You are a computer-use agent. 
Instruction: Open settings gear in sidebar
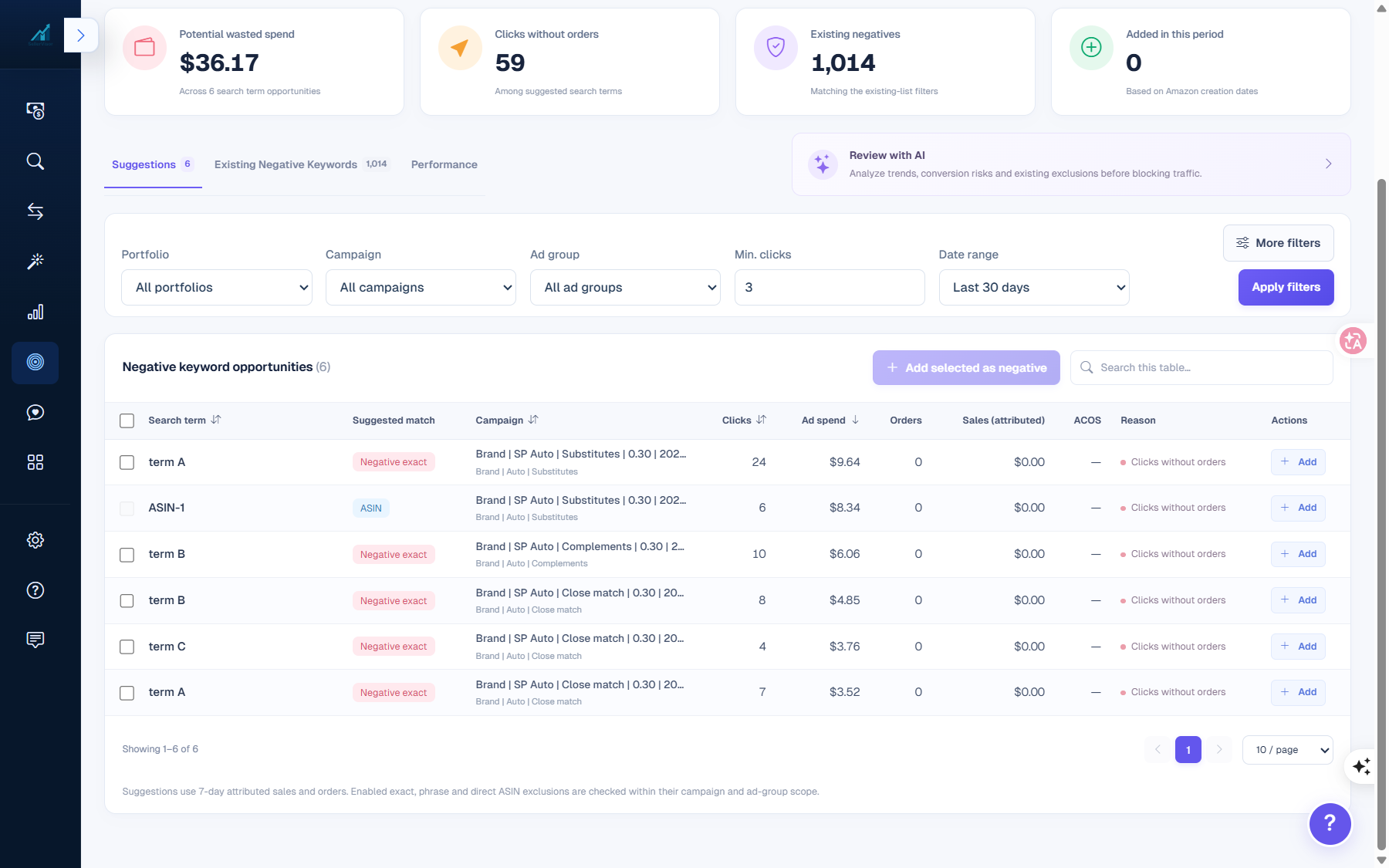pos(35,540)
